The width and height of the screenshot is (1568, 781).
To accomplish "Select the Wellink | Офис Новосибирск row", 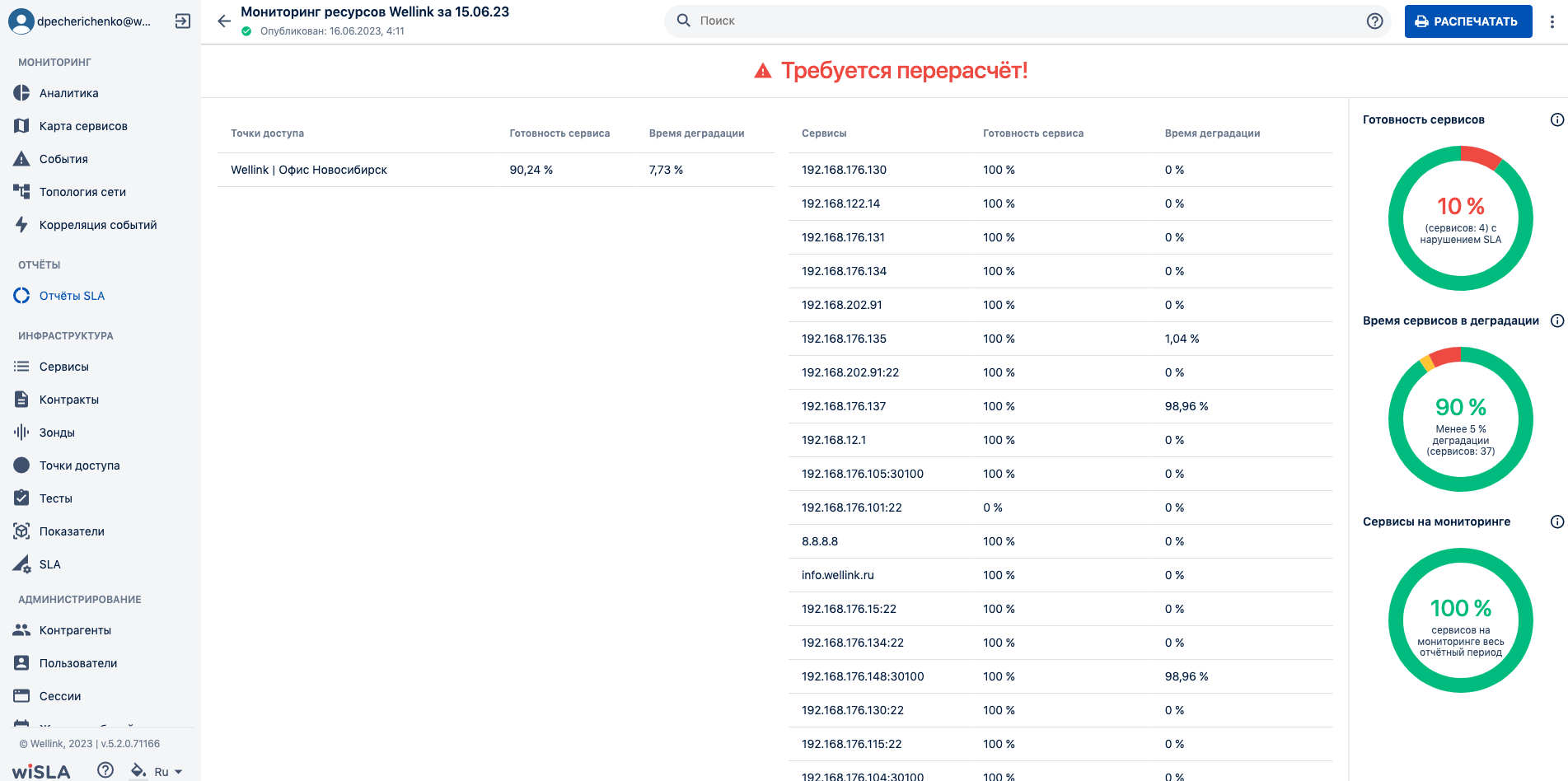I will click(x=496, y=170).
